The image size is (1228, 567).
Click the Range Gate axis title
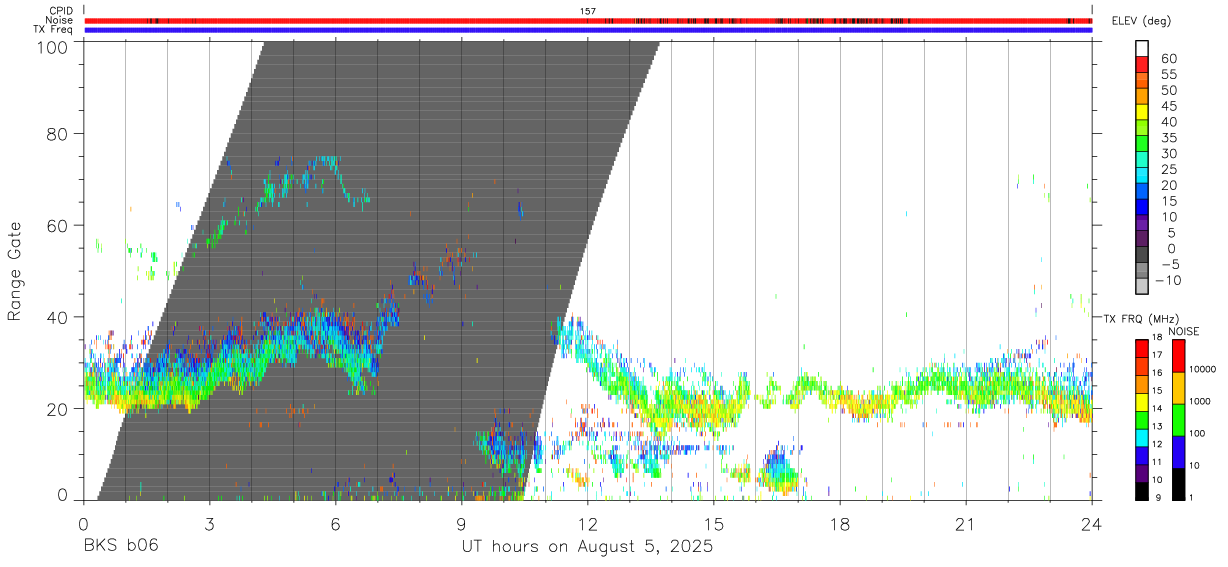click(x=15, y=272)
